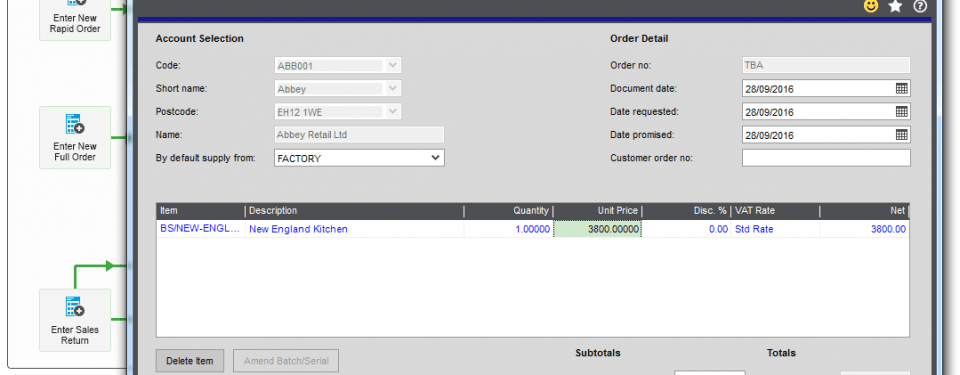Image resolution: width=960 pixels, height=375 pixels.
Task: Select item cell BS/NEW-ENGL...
Action: (200, 229)
